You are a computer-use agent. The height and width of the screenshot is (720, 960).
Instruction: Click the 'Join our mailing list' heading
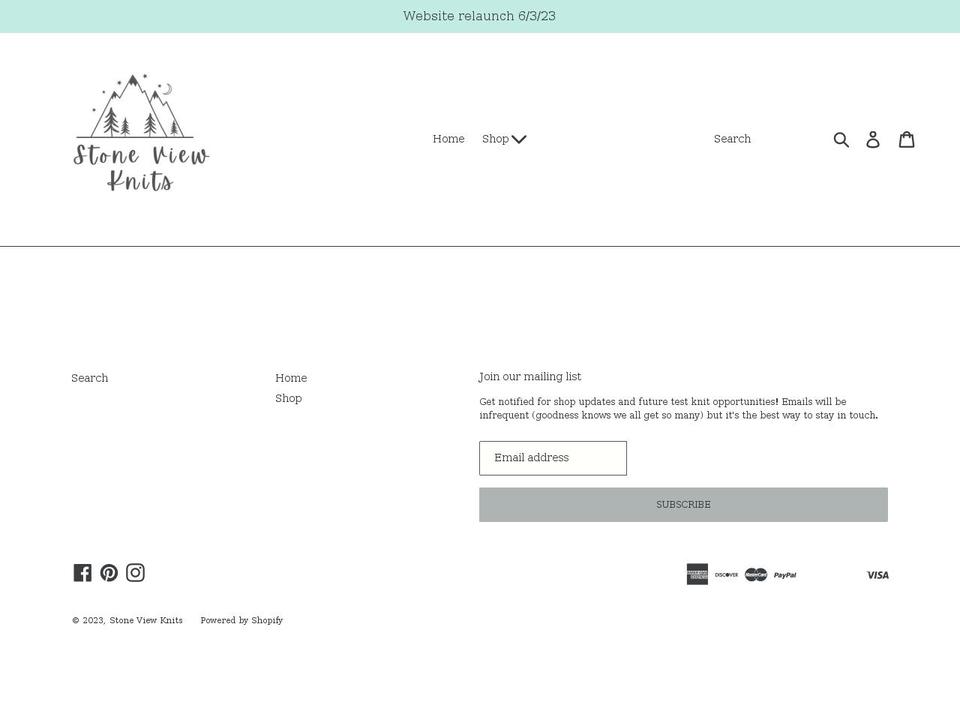click(x=530, y=377)
